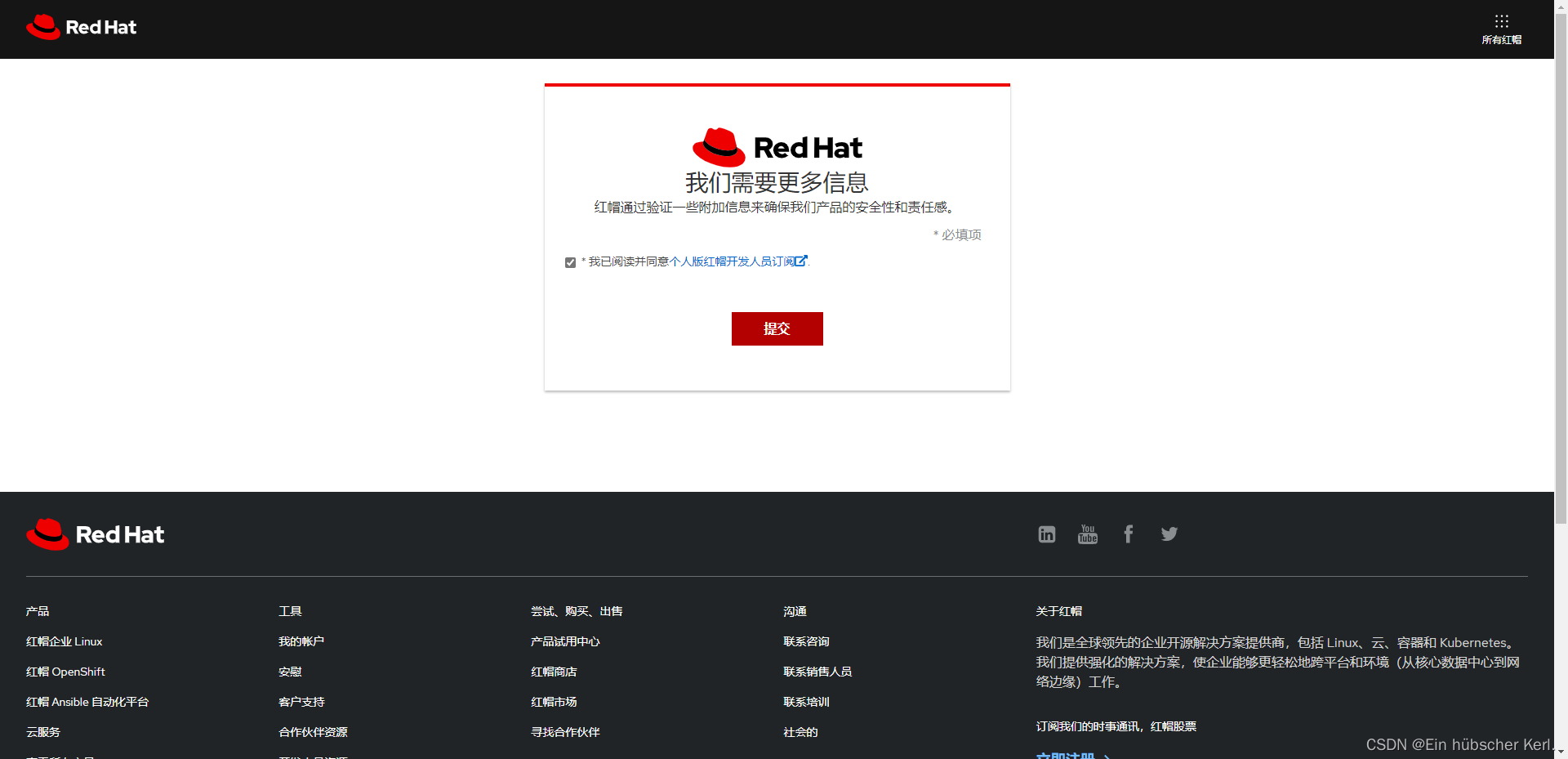Click the 工具 footer column heading
This screenshot has width=1568, height=759.
(x=290, y=611)
